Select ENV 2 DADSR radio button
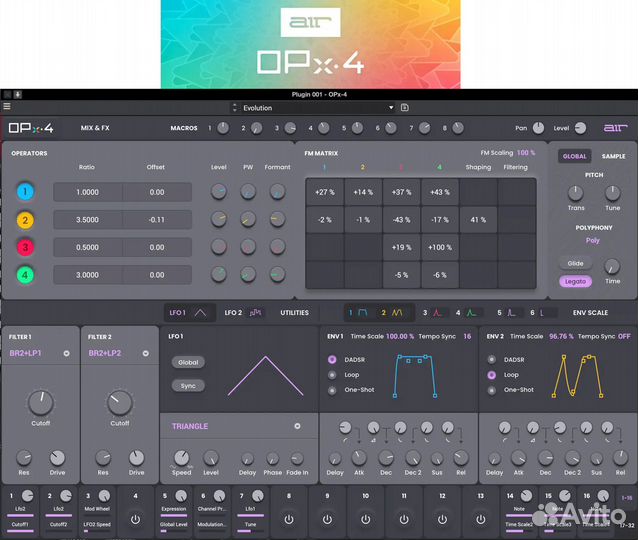 coord(492,359)
